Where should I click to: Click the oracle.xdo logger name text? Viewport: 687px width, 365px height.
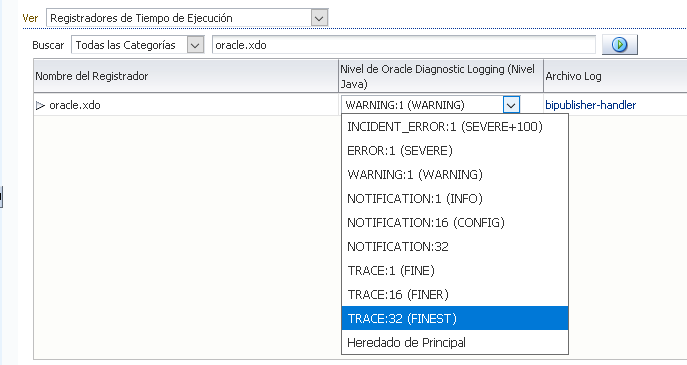point(75,105)
